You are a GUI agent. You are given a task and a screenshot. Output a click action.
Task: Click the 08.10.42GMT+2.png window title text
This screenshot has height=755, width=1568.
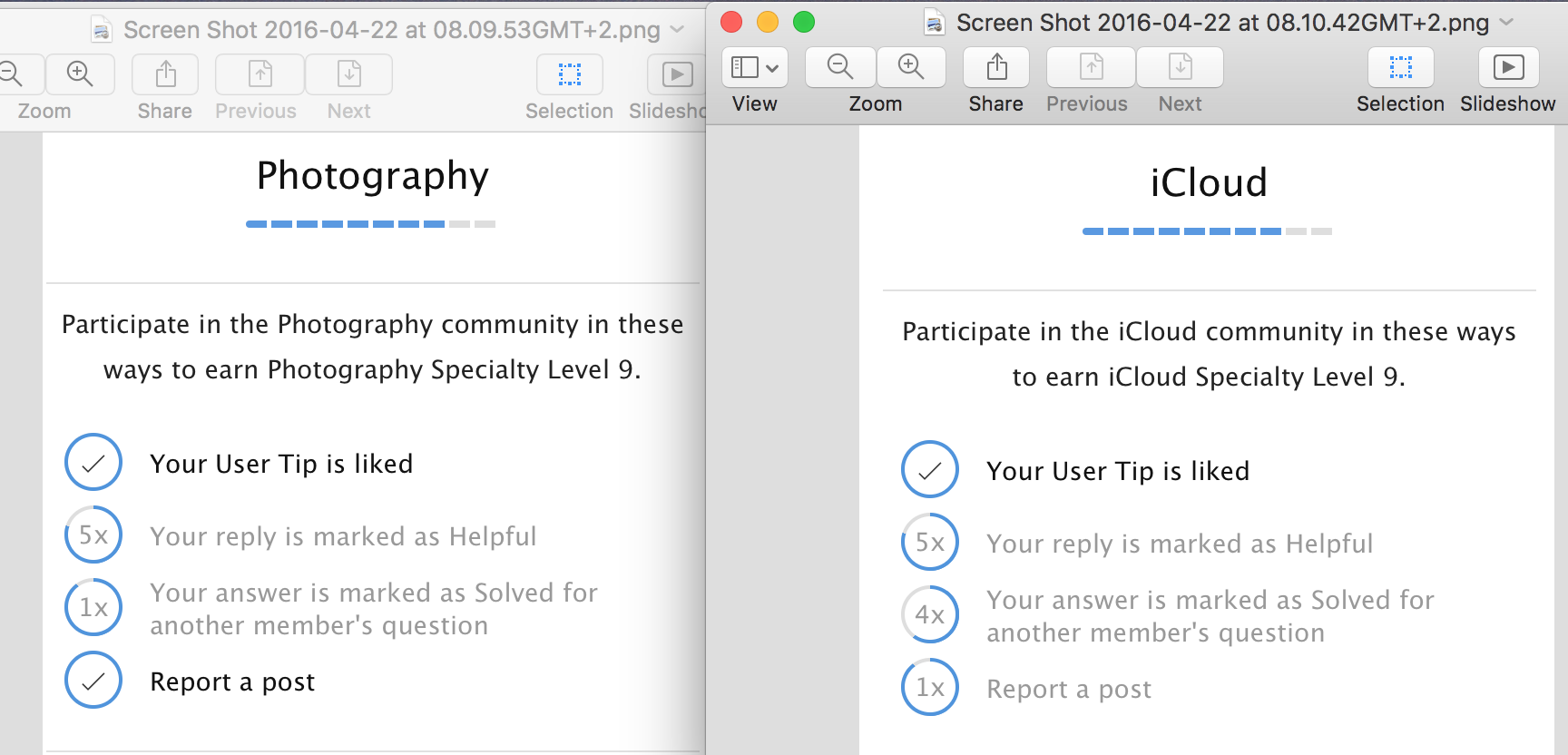click(1222, 22)
